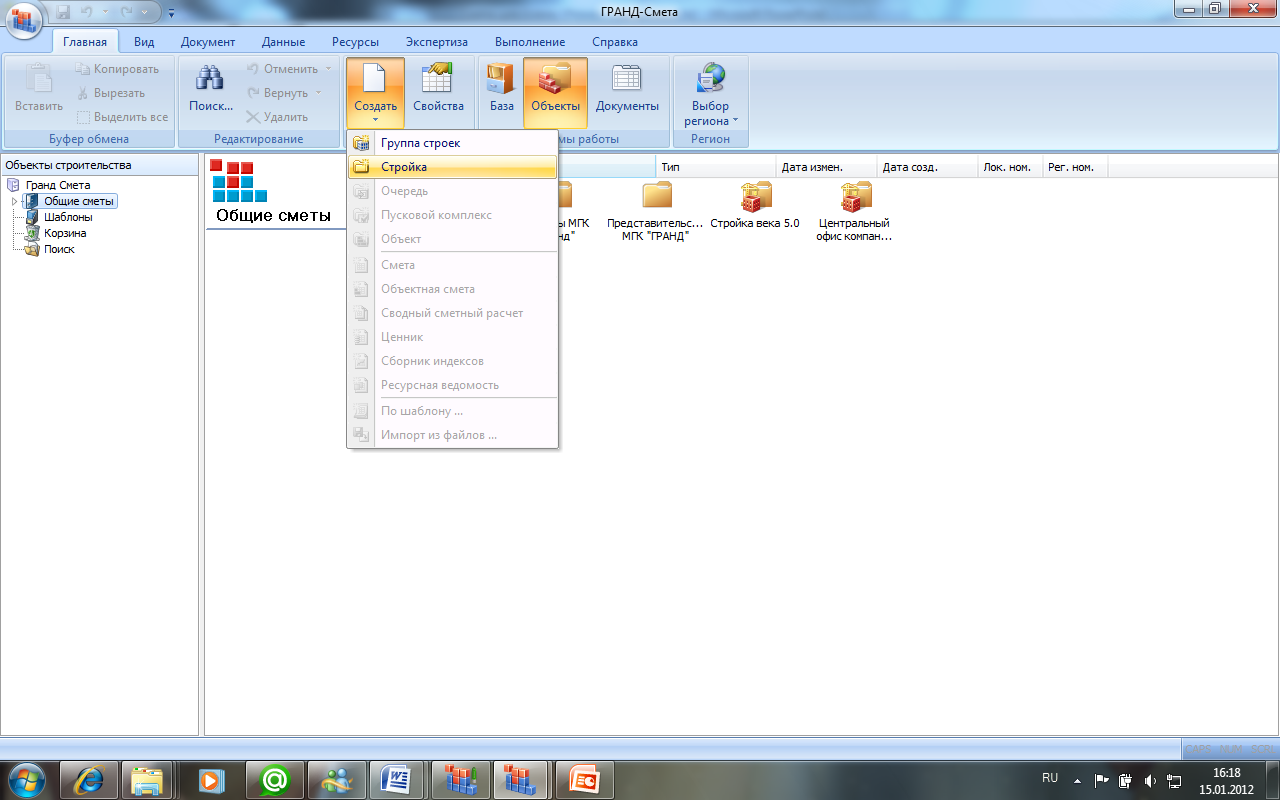Image resolution: width=1280 pixels, height=800 pixels.
Task: Click the Ценник menu entry
Action: tap(452, 337)
